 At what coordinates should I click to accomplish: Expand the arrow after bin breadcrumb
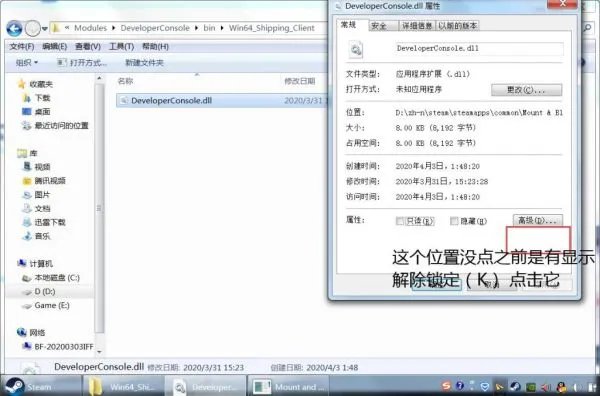222,28
